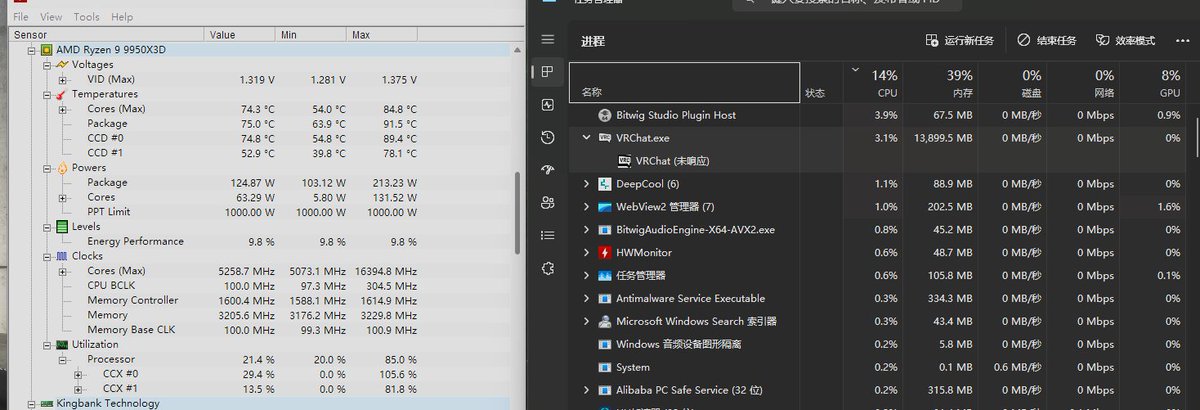The width and height of the screenshot is (1200, 410).
Task: Click the VRChat.exe process icon
Action: 605,138
